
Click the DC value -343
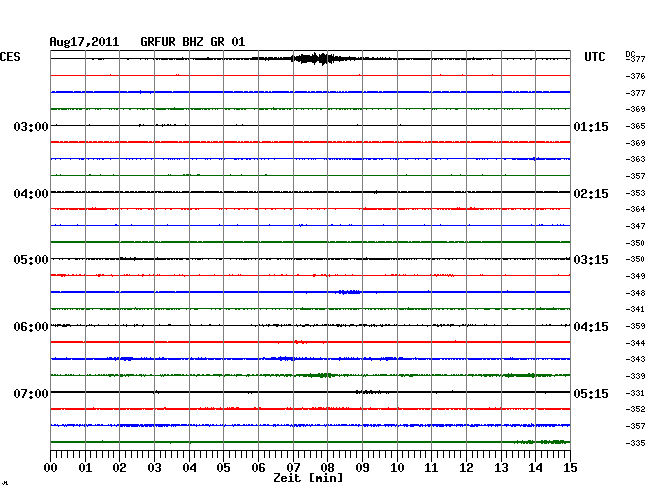coord(635,359)
